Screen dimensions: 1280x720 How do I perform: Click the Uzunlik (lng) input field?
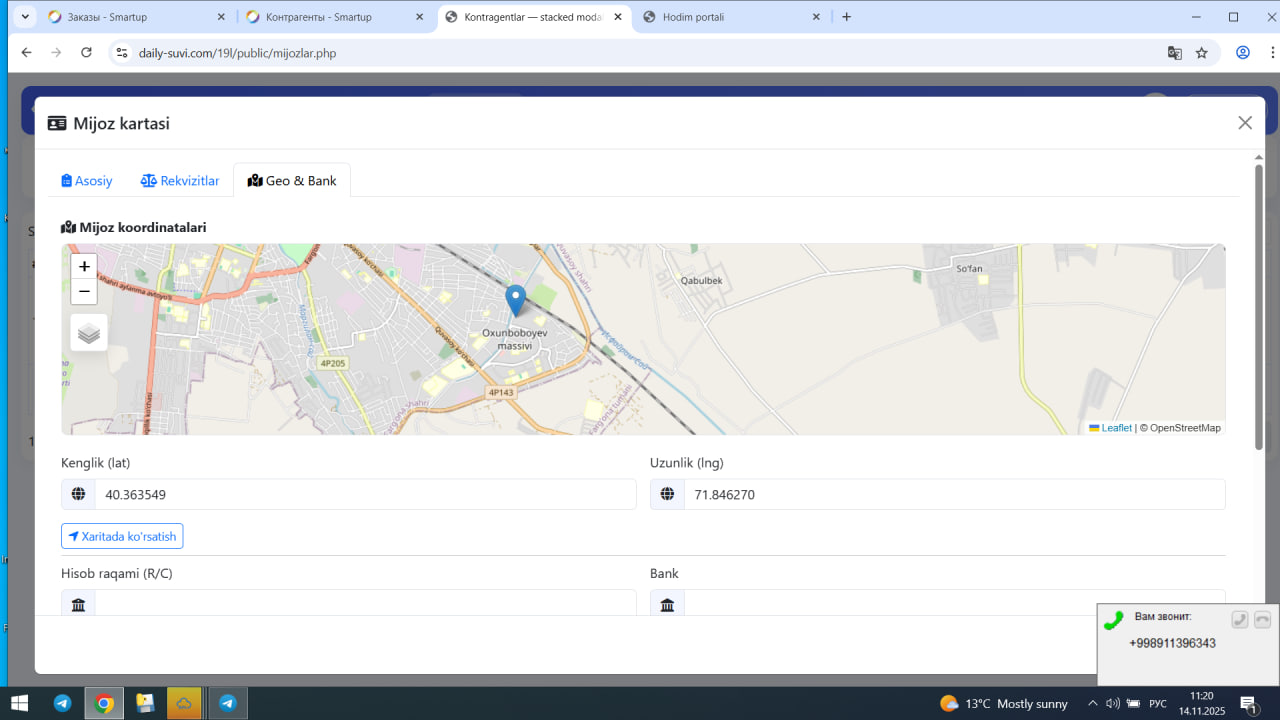(954, 495)
